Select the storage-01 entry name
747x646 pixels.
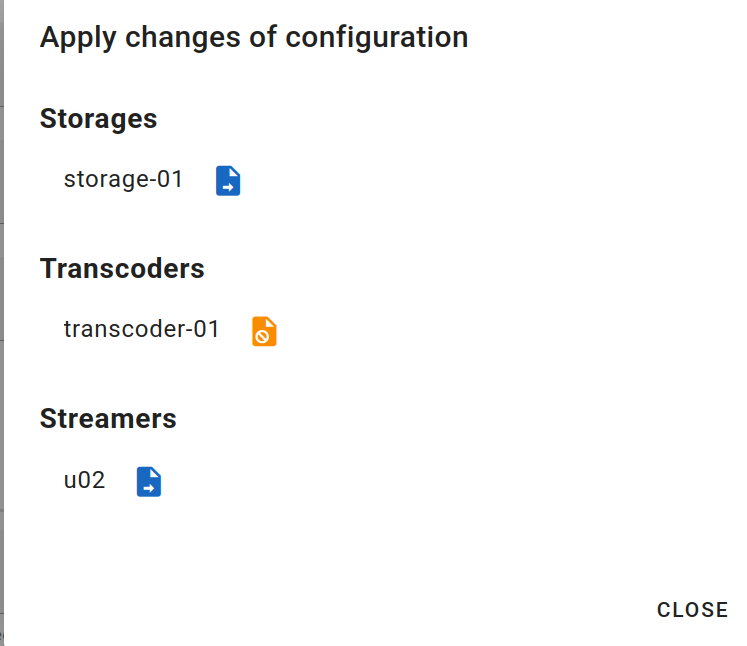click(x=124, y=180)
